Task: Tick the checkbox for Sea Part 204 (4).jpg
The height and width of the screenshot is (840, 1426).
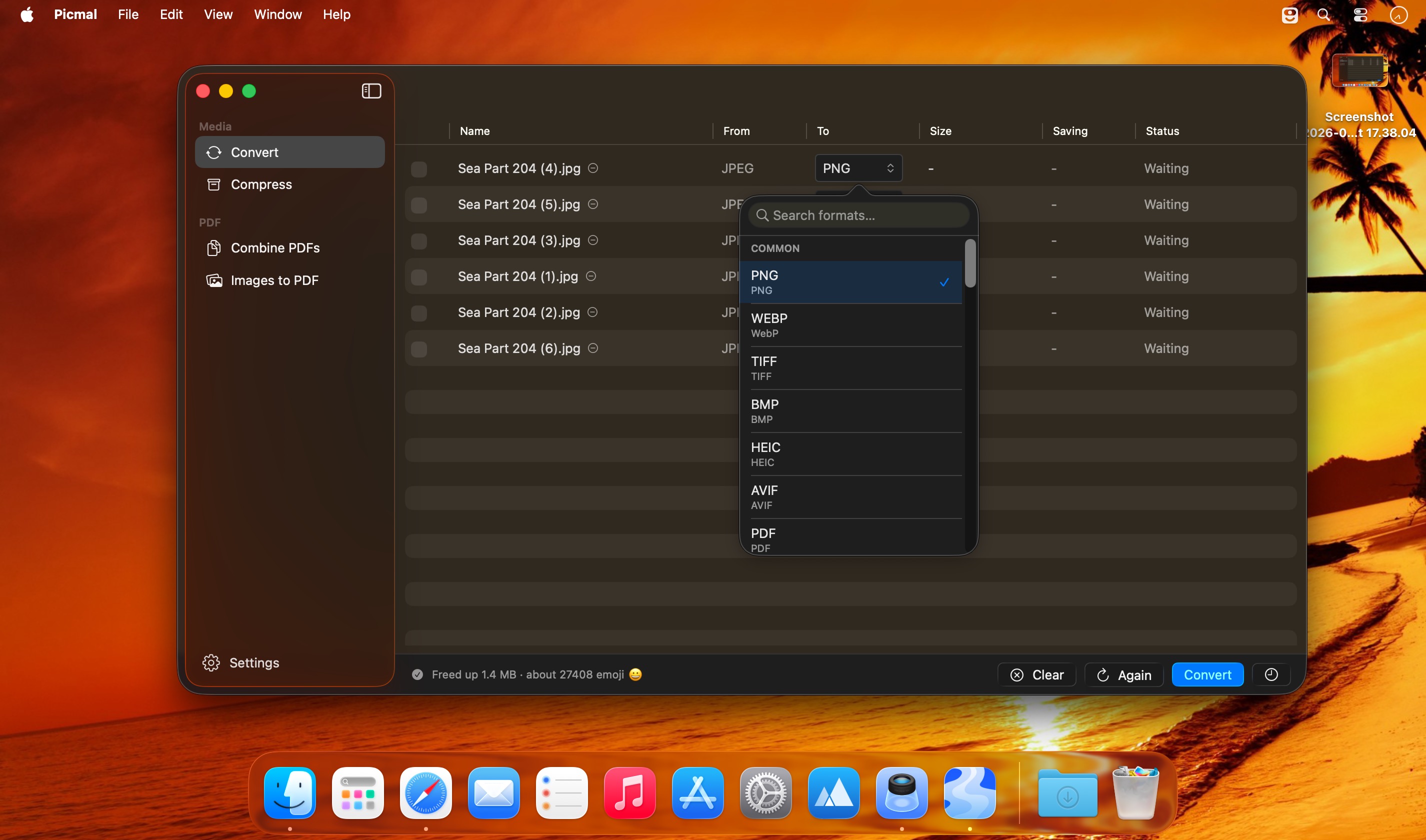Action: pyautogui.click(x=418, y=168)
